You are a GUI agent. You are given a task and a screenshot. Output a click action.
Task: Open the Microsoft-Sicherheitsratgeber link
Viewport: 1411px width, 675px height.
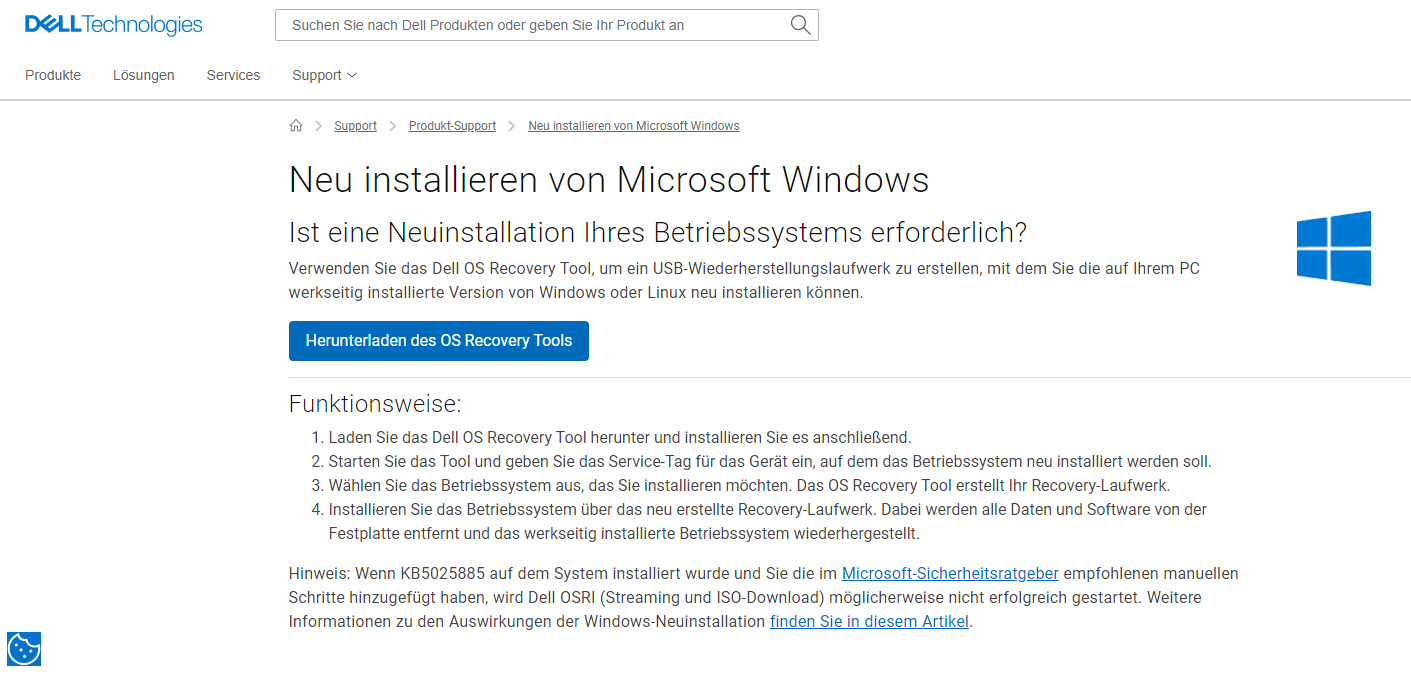[x=950, y=573]
